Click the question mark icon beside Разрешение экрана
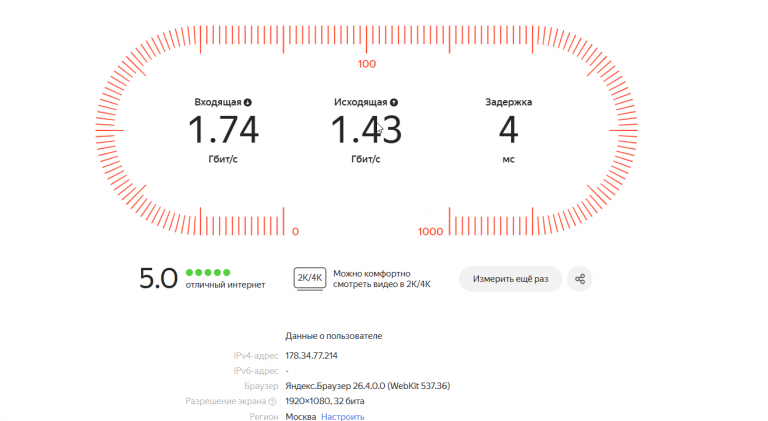This screenshot has width=768, height=421. (272, 401)
